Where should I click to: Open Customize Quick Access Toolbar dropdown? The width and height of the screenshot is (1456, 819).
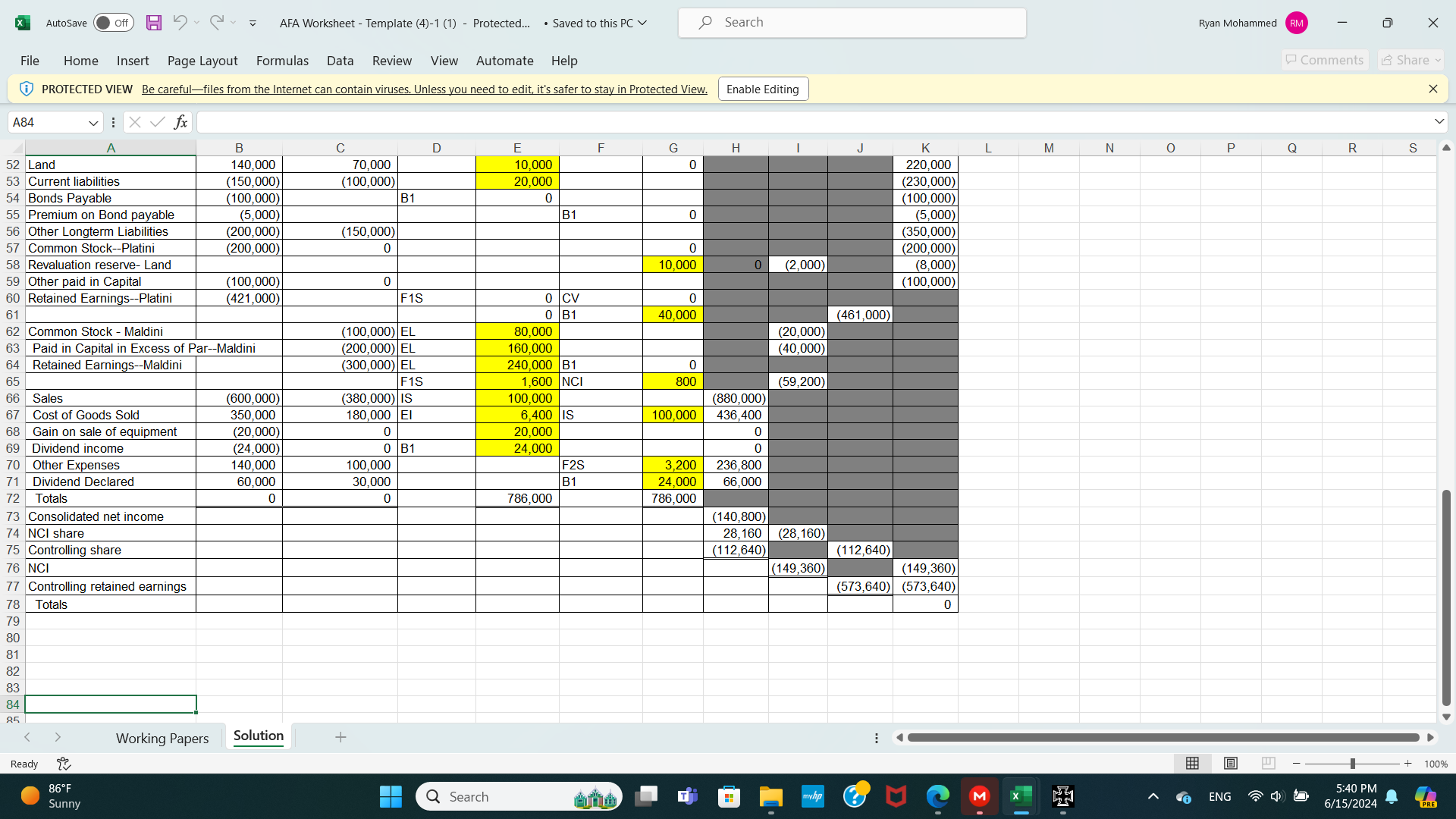coord(253,24)
